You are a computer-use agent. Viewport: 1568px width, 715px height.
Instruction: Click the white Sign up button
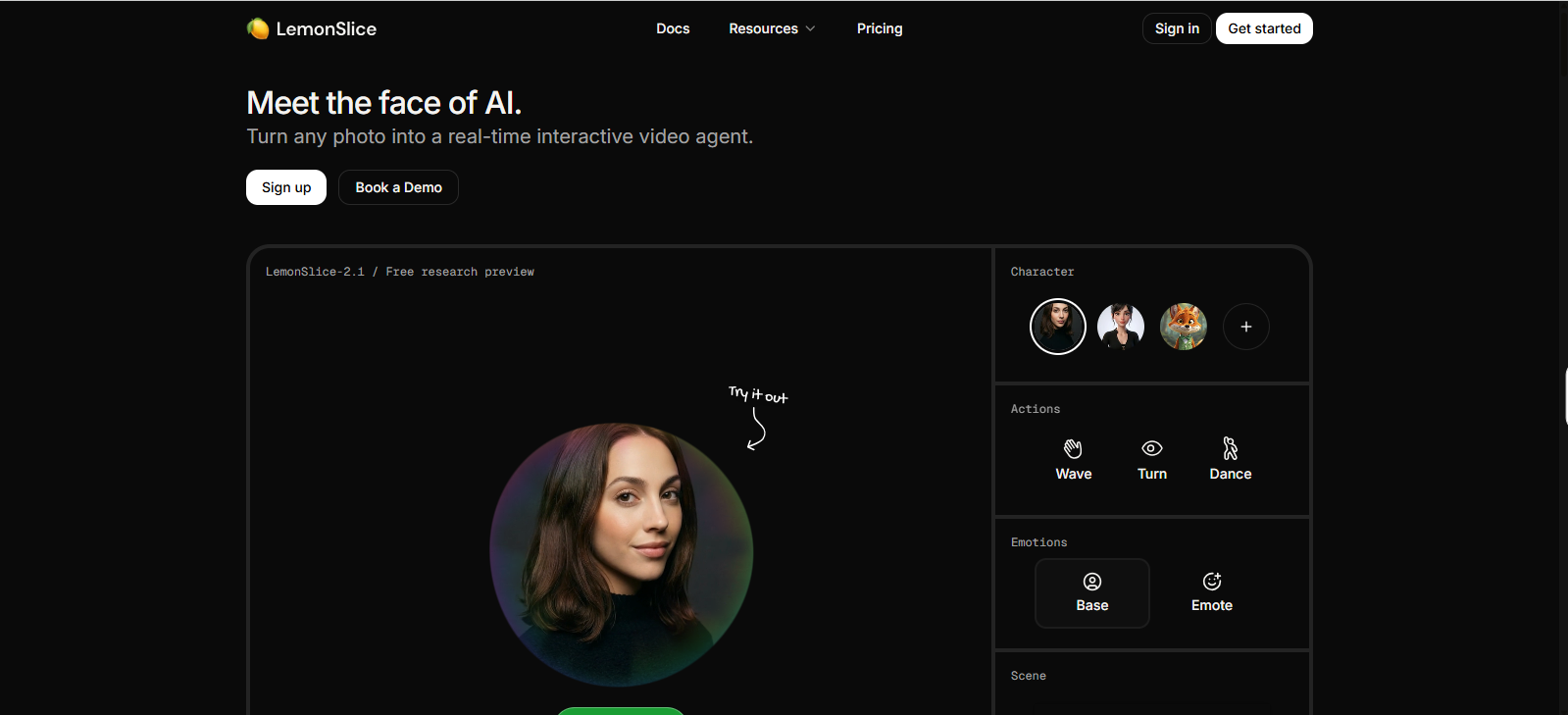point(286,187)
